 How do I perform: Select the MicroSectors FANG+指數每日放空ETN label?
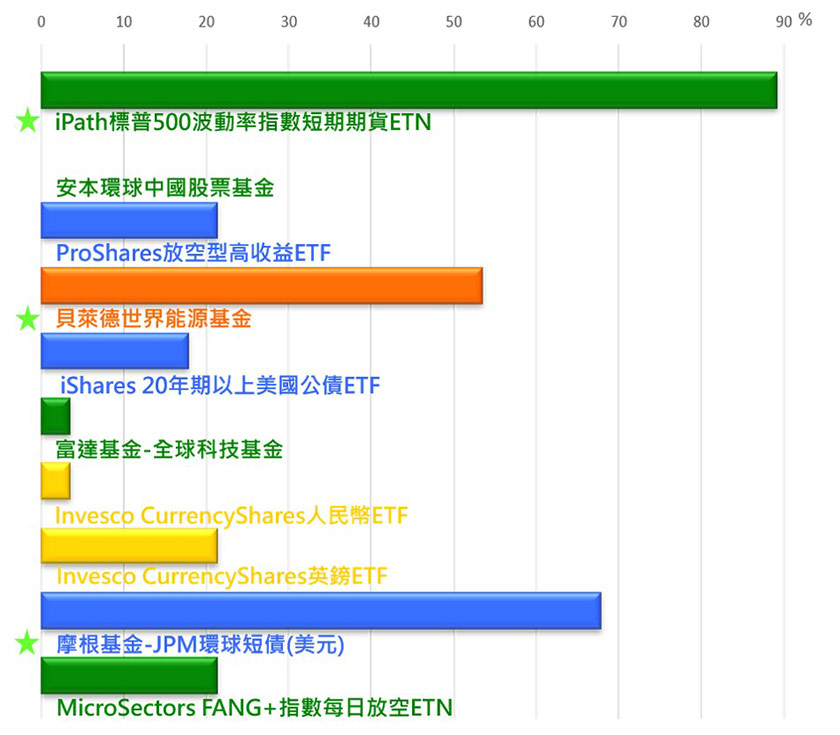pos(254,708)
